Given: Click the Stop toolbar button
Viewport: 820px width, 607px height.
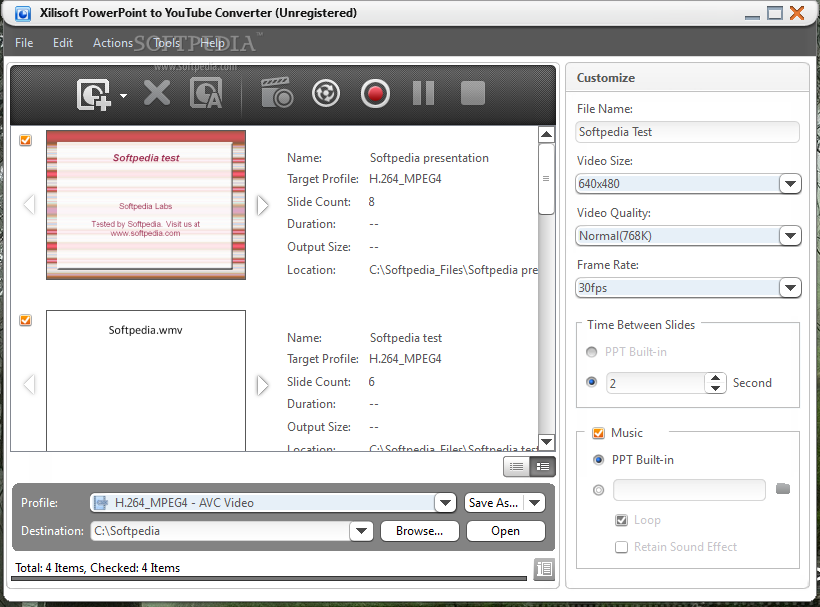Looking at the screenshot, I should 473,93.
